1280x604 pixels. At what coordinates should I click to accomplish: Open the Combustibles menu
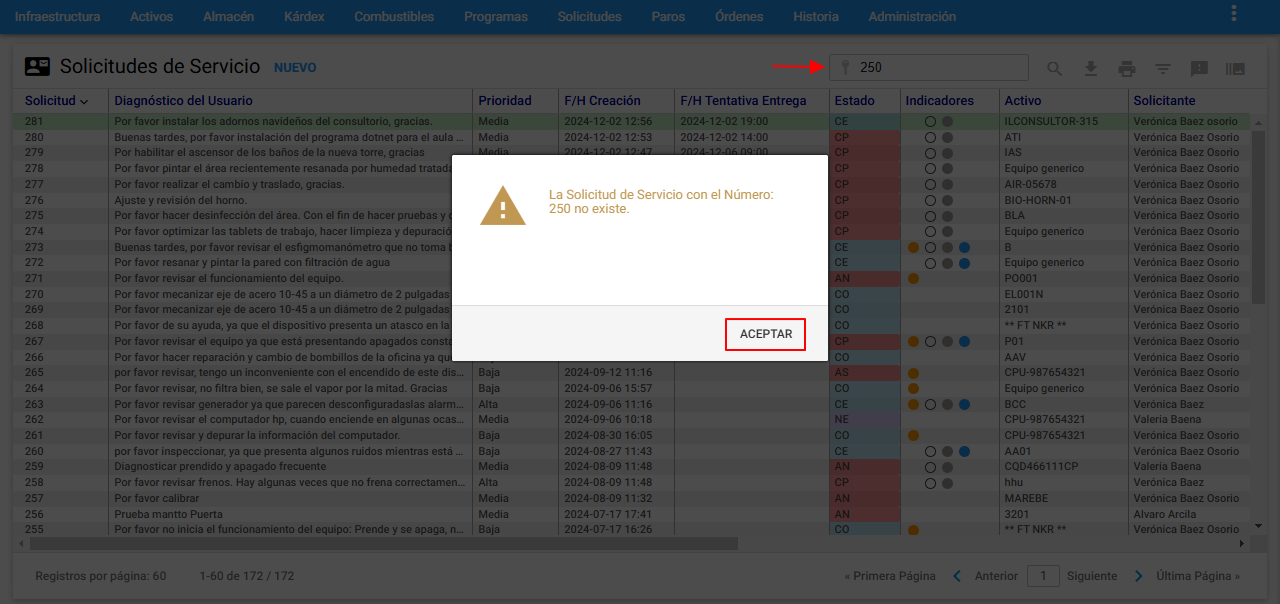[x=394, y=16]
